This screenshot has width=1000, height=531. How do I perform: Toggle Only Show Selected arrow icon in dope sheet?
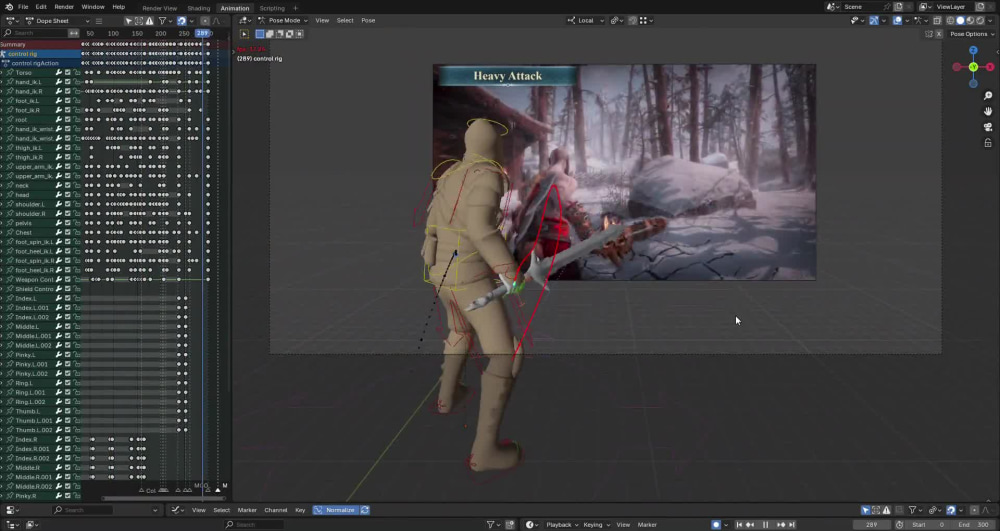[x=128, y=21]
